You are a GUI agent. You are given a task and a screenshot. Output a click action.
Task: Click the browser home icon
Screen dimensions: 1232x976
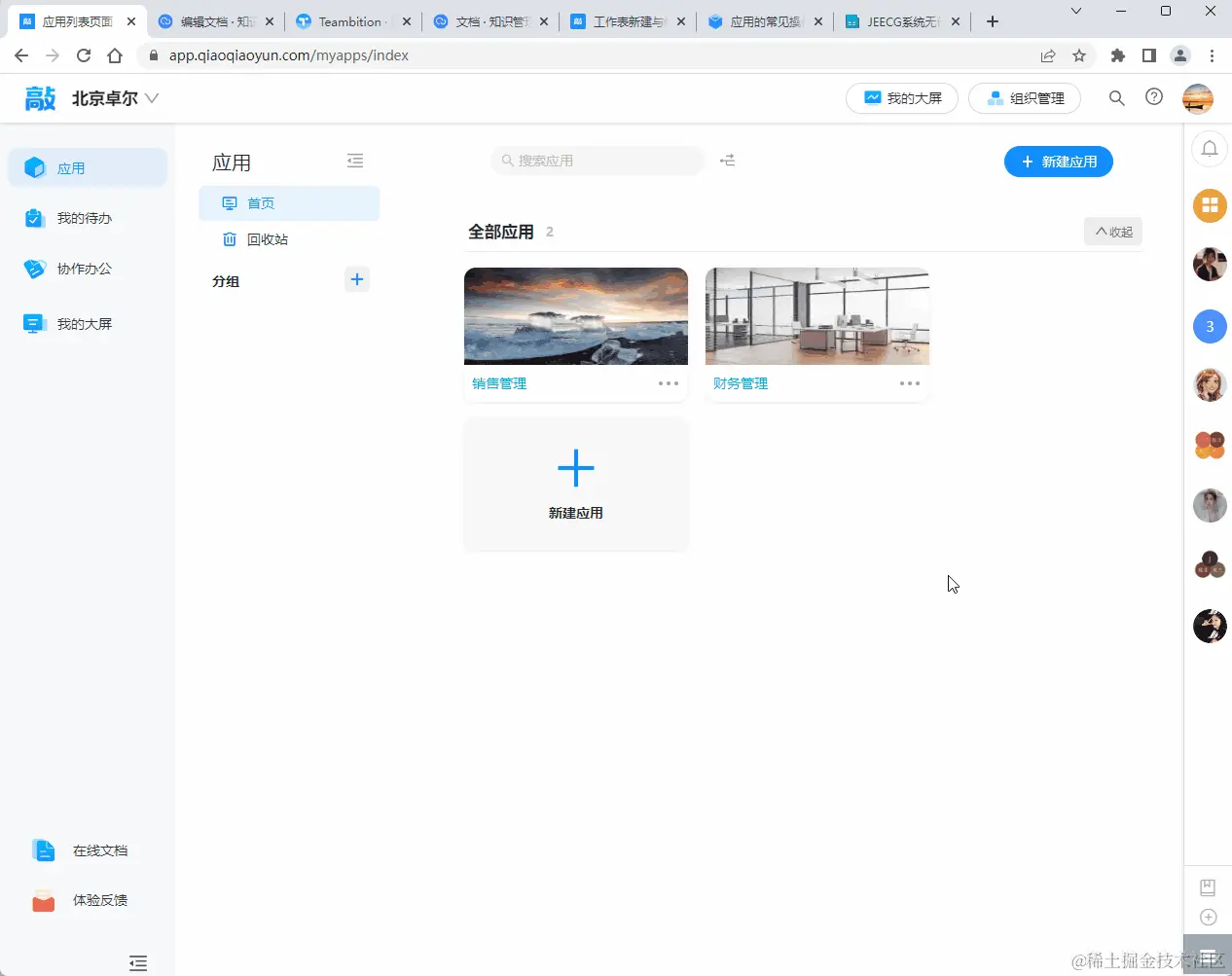coord(115,55)
